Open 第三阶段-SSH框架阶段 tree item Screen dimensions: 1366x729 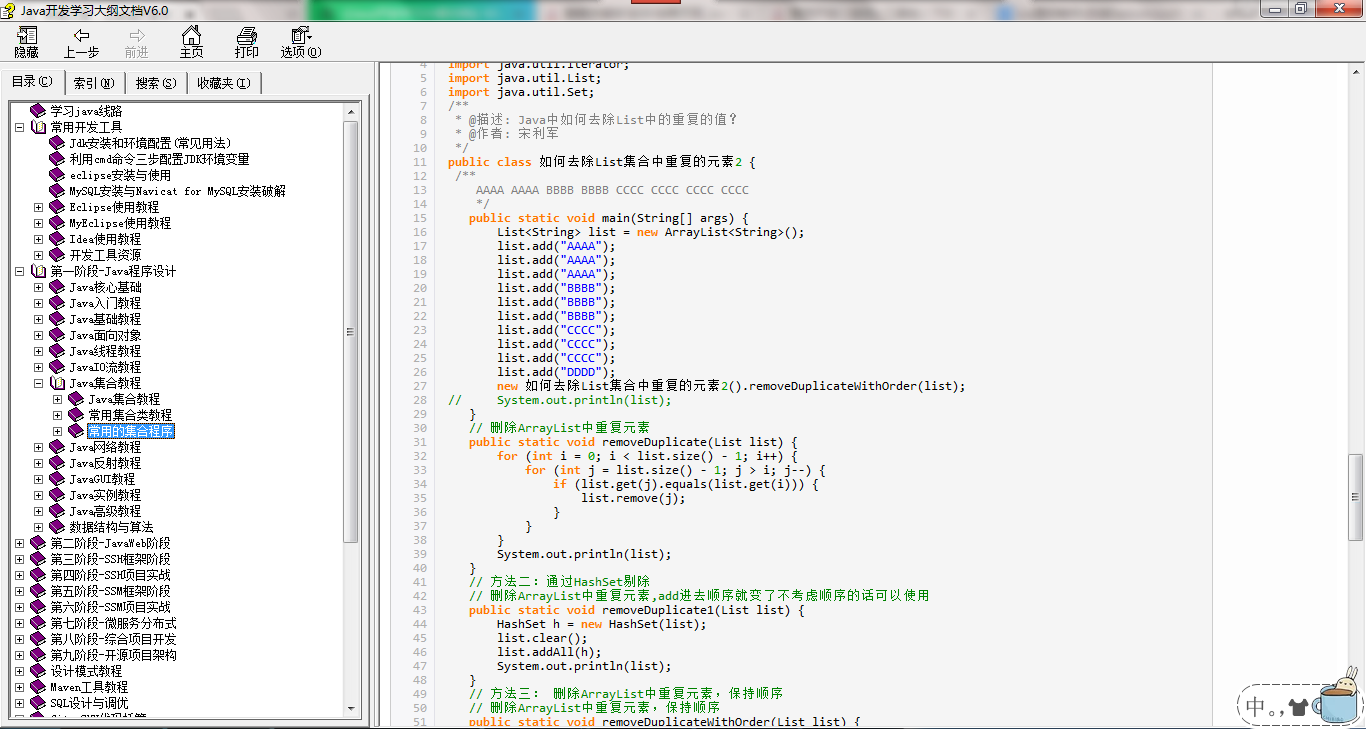pos(110,559)
